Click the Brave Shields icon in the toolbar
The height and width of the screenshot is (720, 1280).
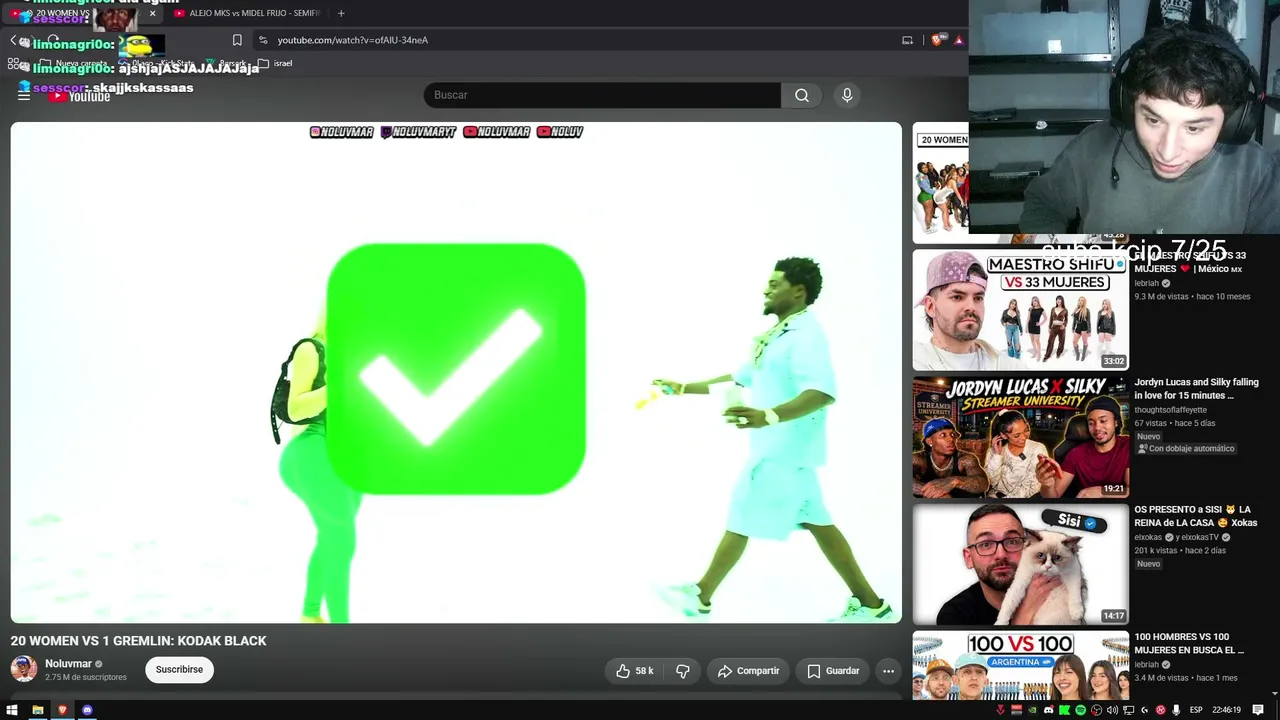(937, 40)
